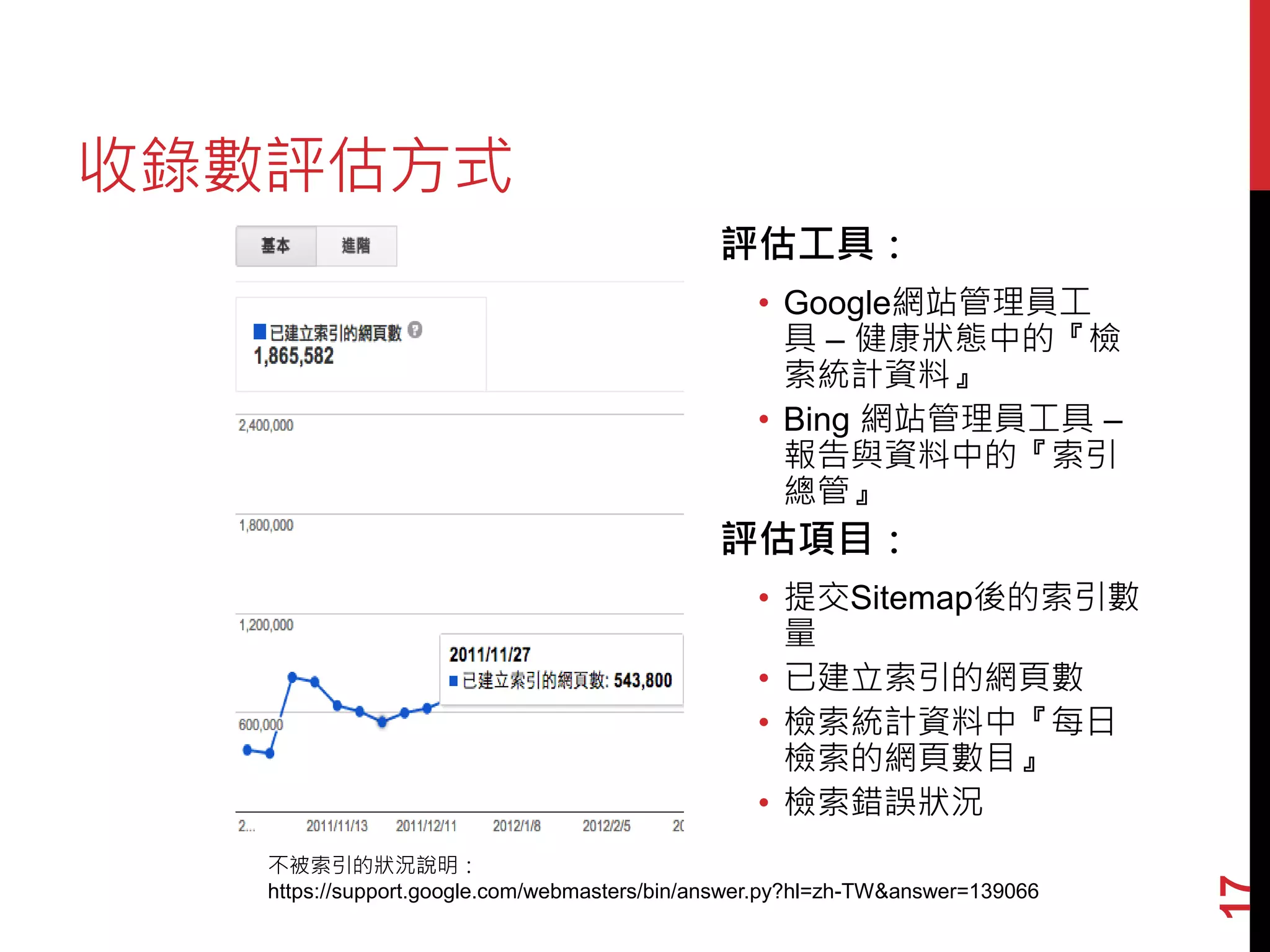Image resolution: width=1270 pixels, height=952 pixels.
Task: Click the 評估工具 heading
Action: coord(811,244)
